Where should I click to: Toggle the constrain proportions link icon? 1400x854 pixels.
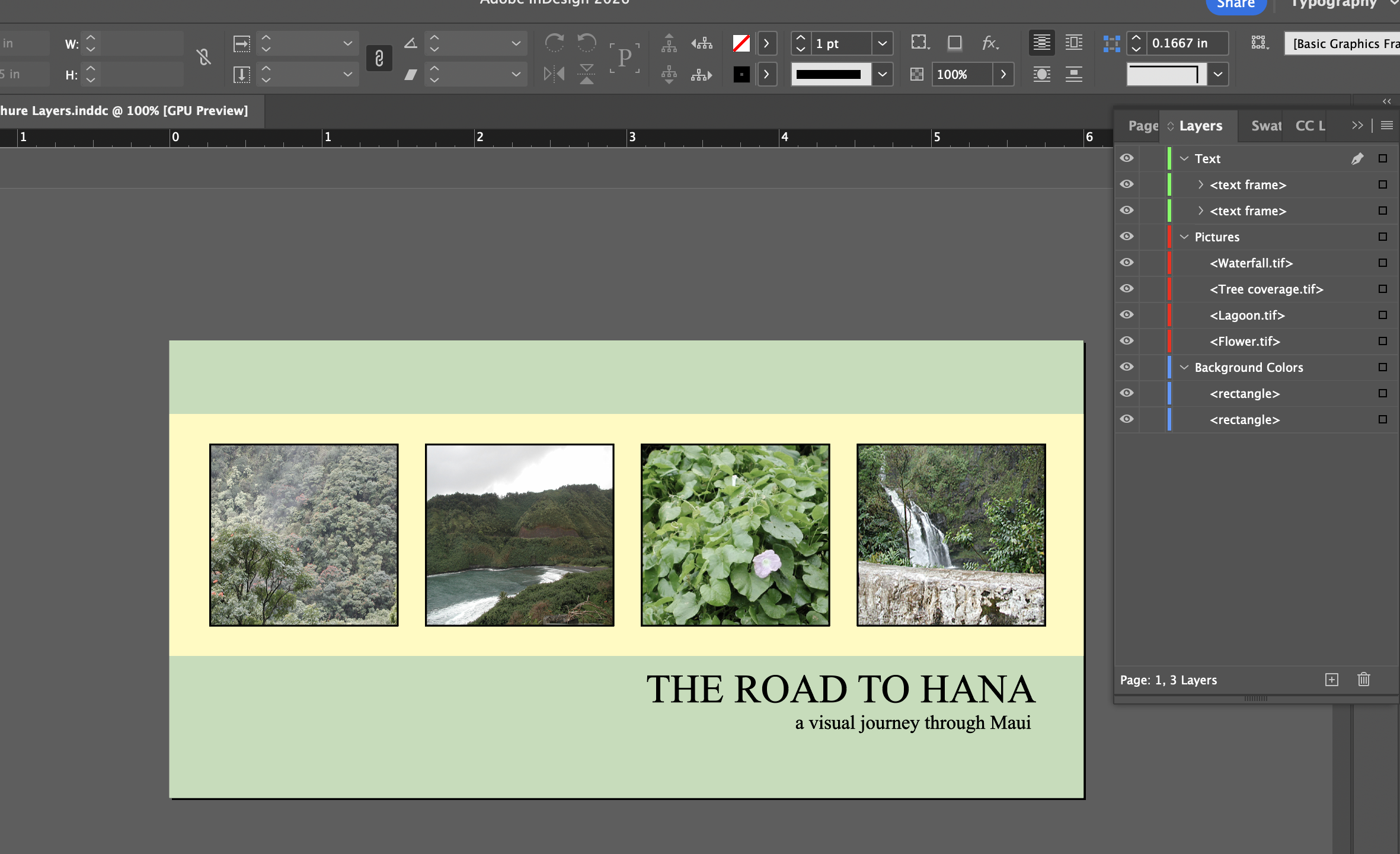click(x=203, y=58)
